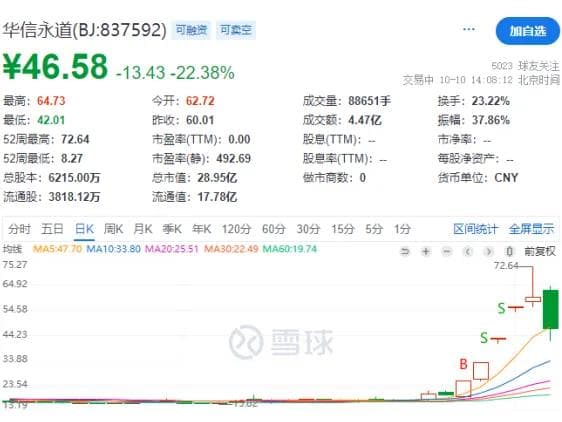Click the 换手 value 23.22%

(x=490, y=101)
